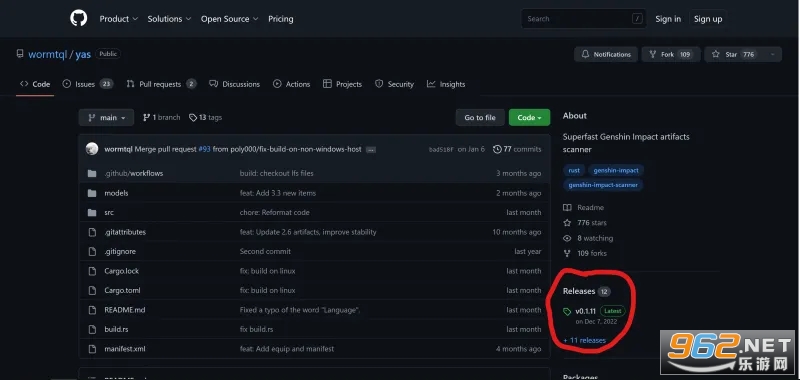Select the Code tab

click(x=35, y=84)
